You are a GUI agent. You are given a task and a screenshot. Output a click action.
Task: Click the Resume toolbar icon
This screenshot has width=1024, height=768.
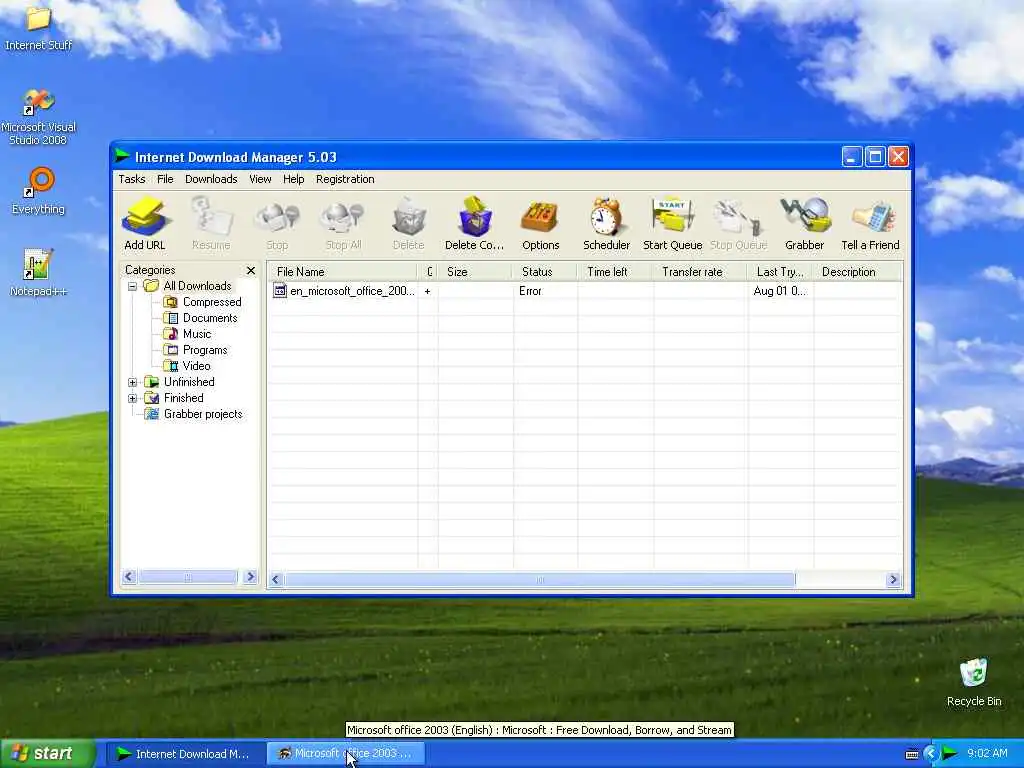point(211,223)
